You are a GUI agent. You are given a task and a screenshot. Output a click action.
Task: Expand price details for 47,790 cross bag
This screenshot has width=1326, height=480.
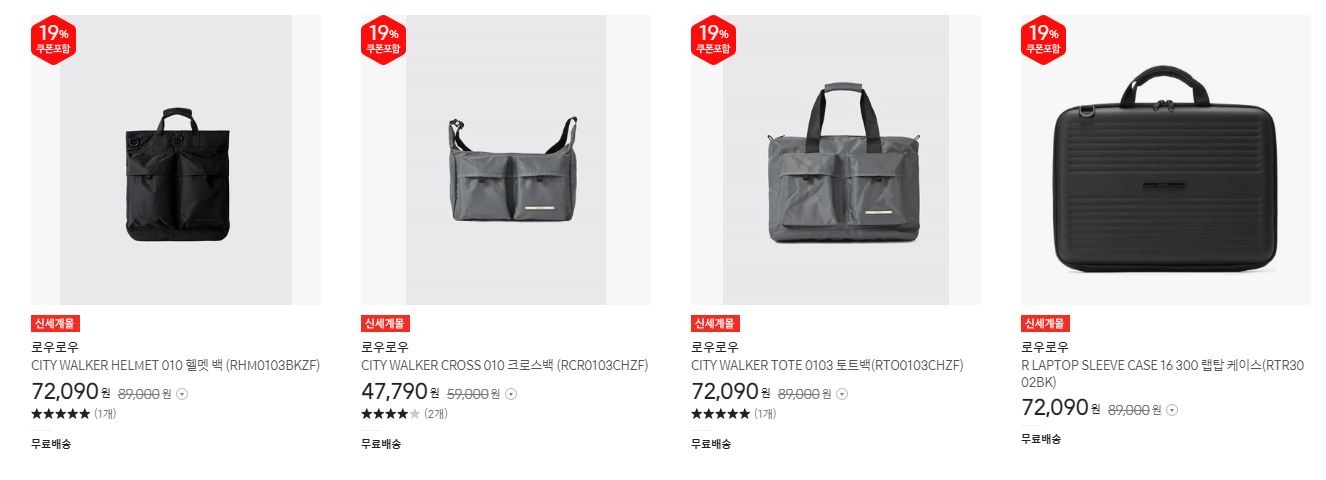(512, 394)
